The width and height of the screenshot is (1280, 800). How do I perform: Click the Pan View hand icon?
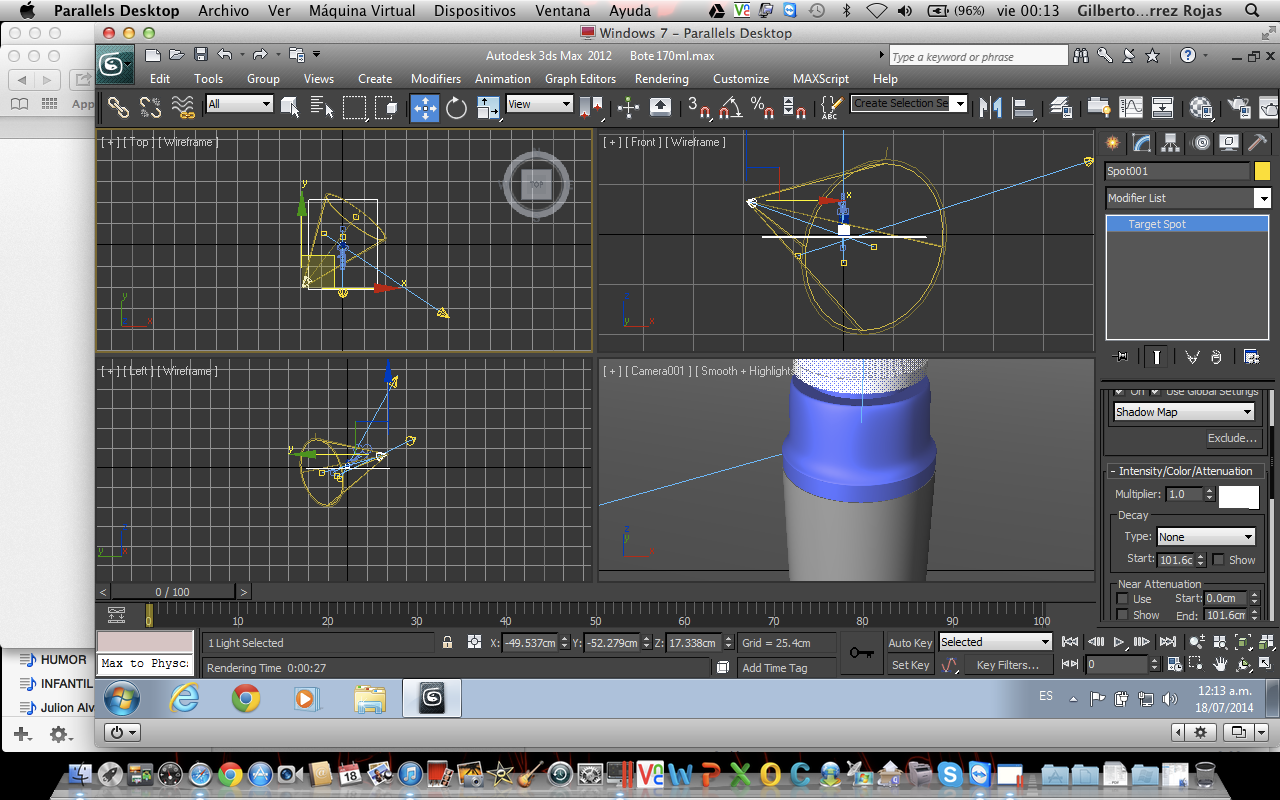(1220, 664)
